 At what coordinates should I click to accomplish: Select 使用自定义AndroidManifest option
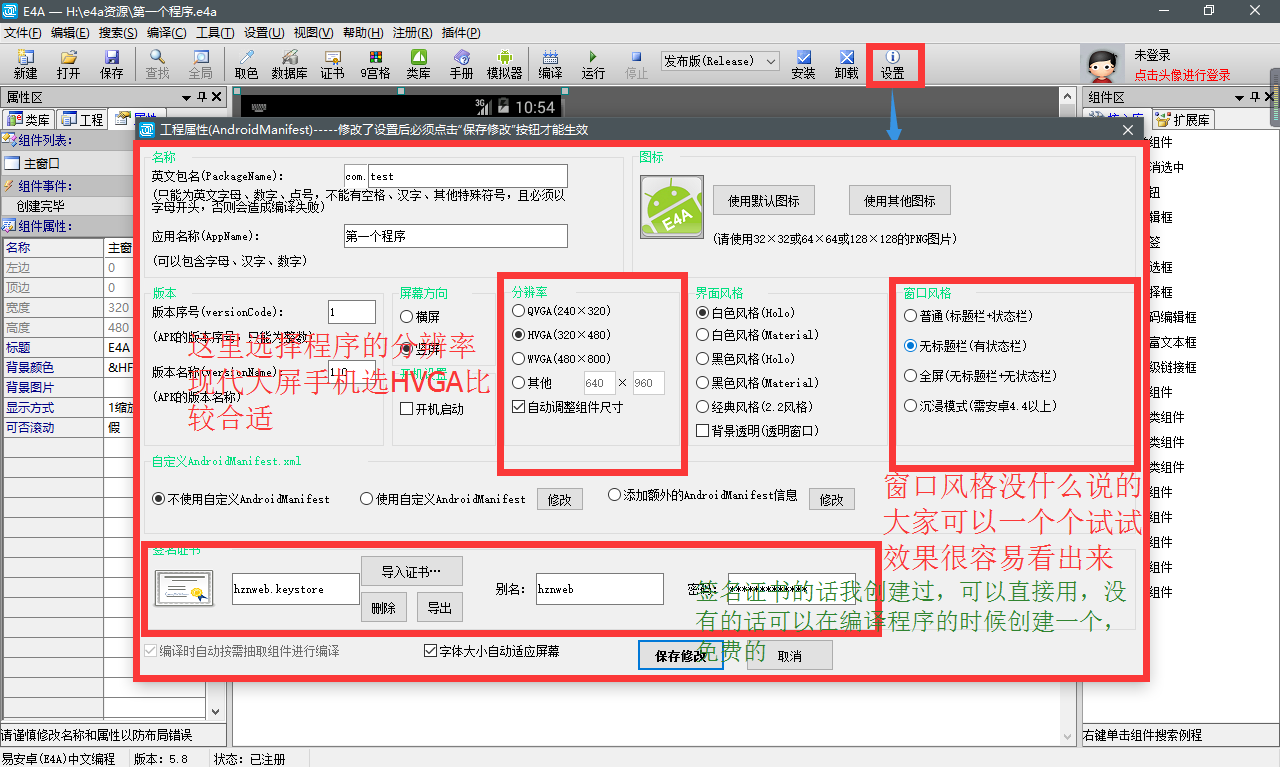click(367, 498)
